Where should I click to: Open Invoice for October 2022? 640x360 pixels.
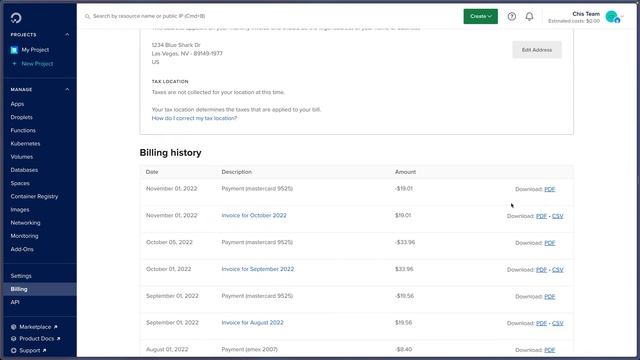coord(254,215)
